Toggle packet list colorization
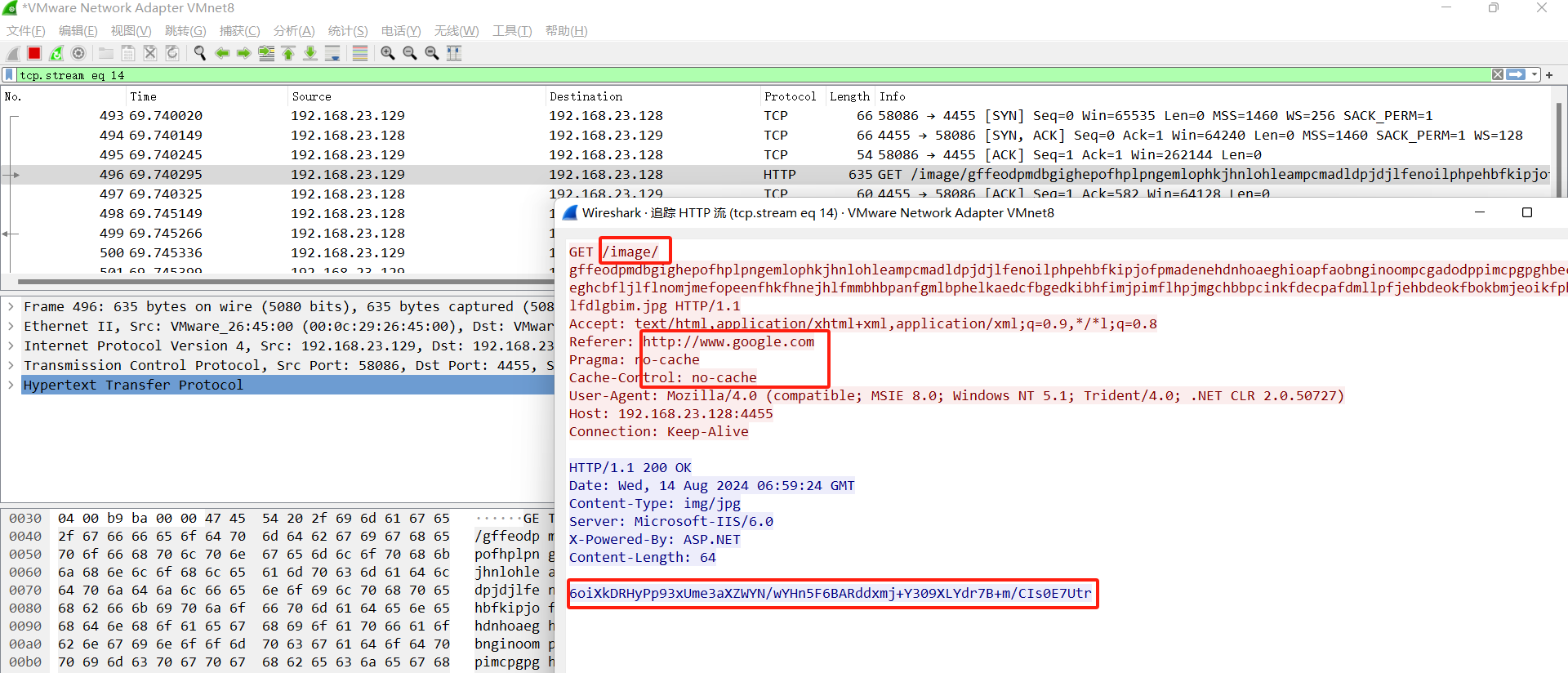This screenshot has height=673, width=1568. click(360, 53)
